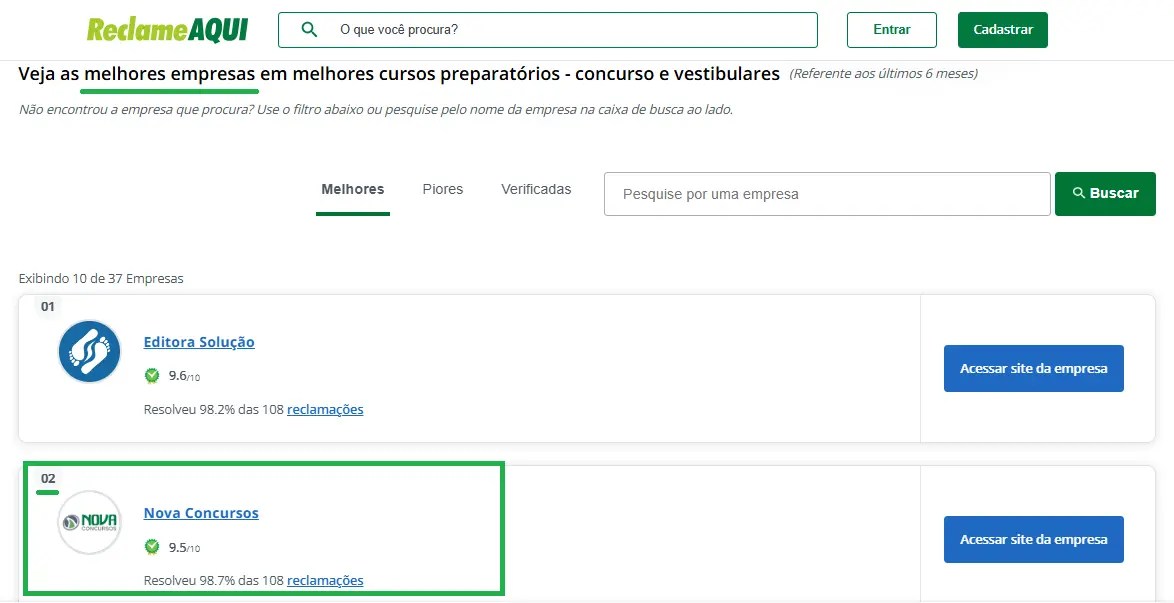Open the Cadastrar sign-up button
The image size is (1174, 603).
coord(1002,30)
